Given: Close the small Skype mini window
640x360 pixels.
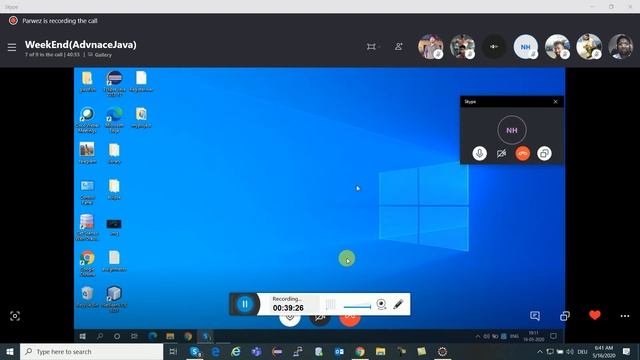Looking at the screenshot, I should pyautogui.click(x=556, y=102).
